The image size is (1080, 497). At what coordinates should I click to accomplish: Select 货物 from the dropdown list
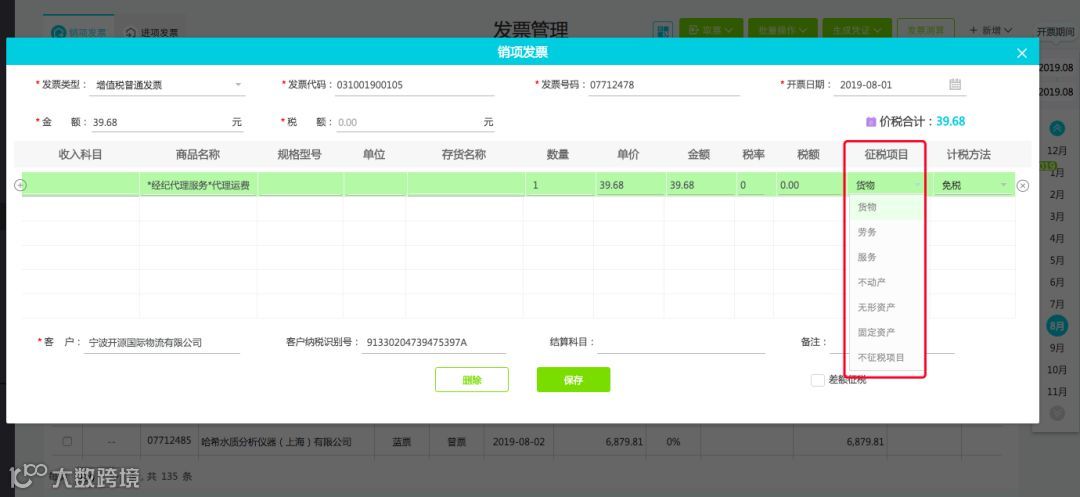click(886, 207)
